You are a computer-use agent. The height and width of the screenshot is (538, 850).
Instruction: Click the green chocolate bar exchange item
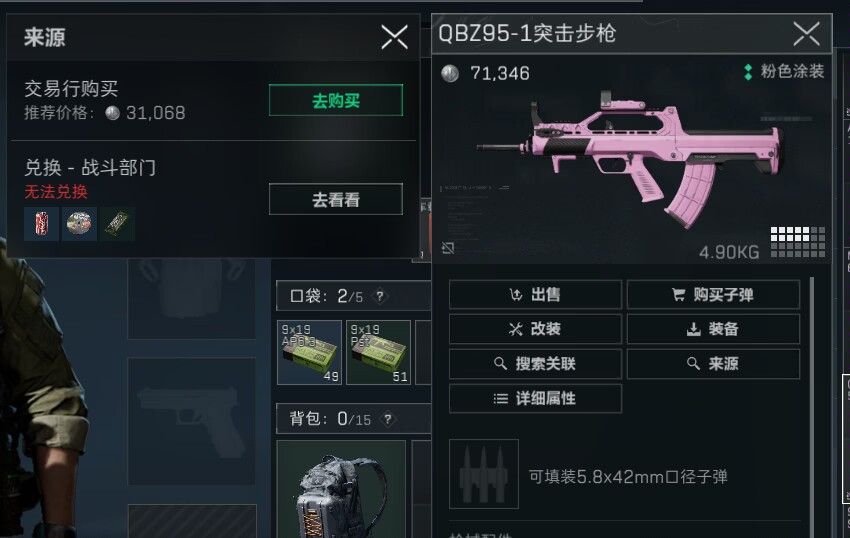pyautogui.click(x=117, y=223)
